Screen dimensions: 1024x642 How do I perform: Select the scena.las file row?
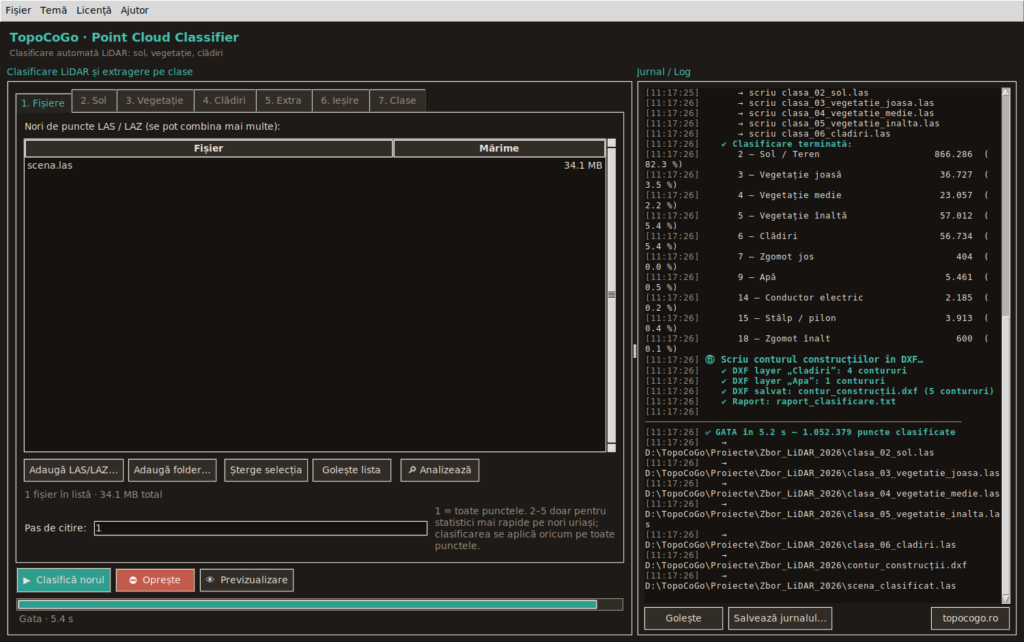315,166
